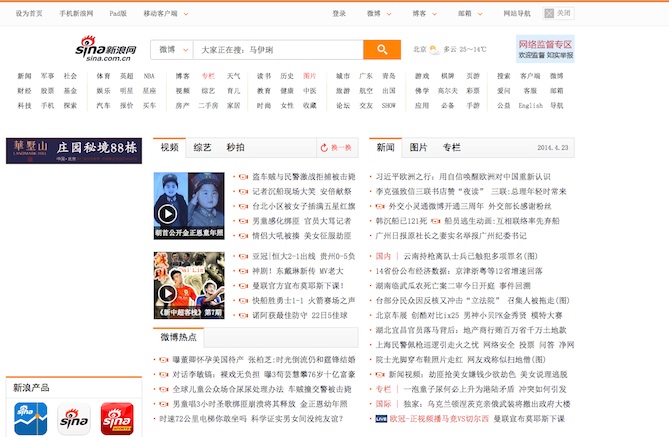This screenshot has width=669, height=437.
Task: Open the 華墅山 庄园秘境88栋 ad banner
Action: coord(74,151)
